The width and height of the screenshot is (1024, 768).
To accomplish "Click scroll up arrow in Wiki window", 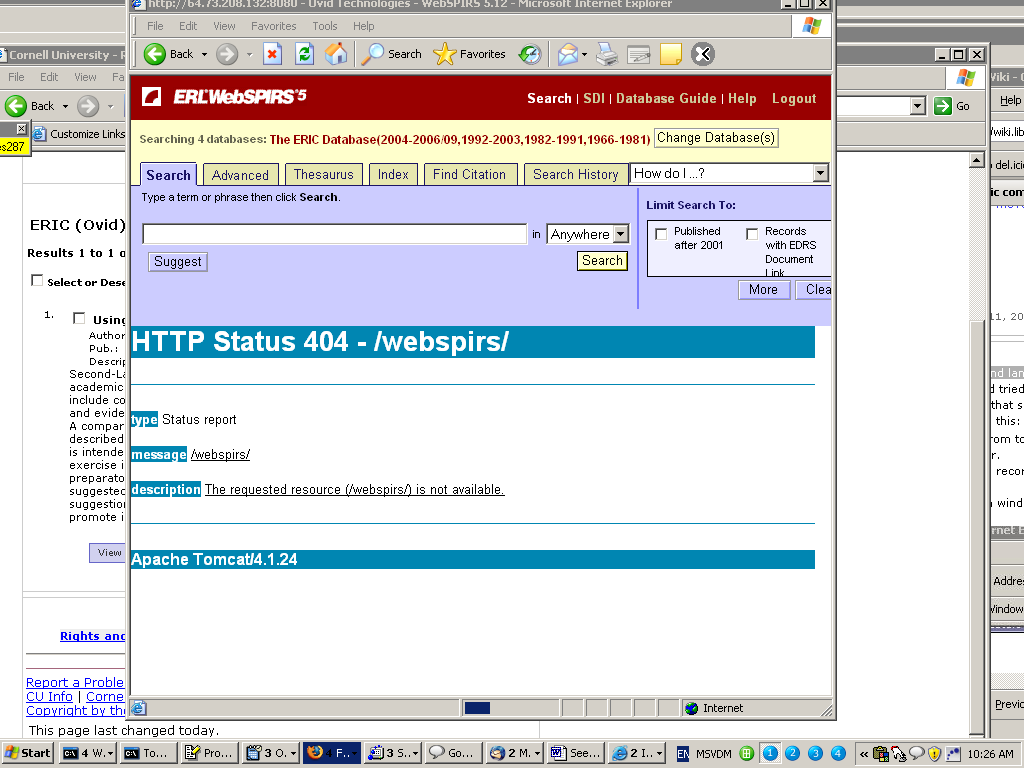I will [x=977, y=160].
